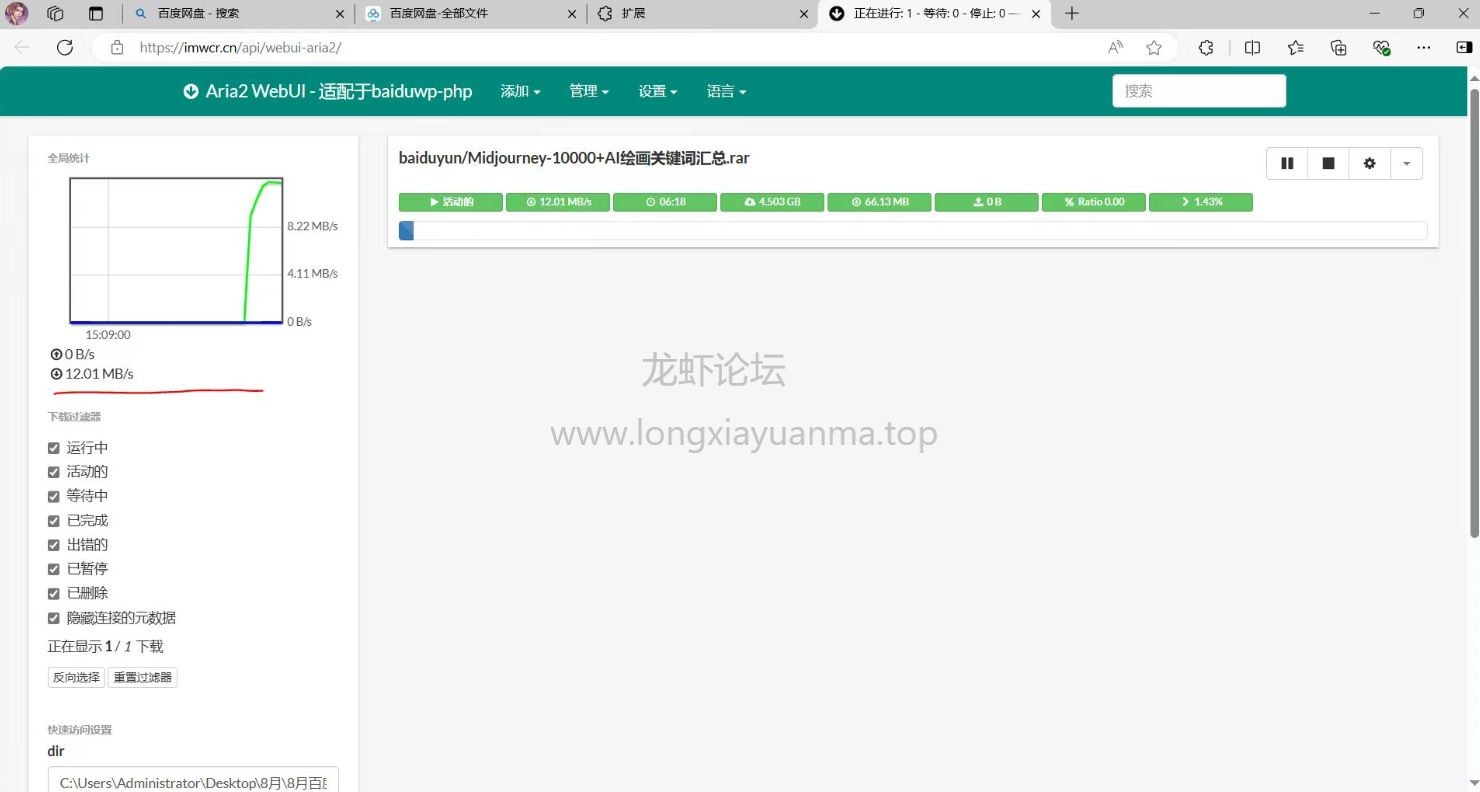This screenshot has width=1480, height=792.
Task: Click the 66.13 MB downloaded badge
Action: pyautogui.click(x=879, y=202)
